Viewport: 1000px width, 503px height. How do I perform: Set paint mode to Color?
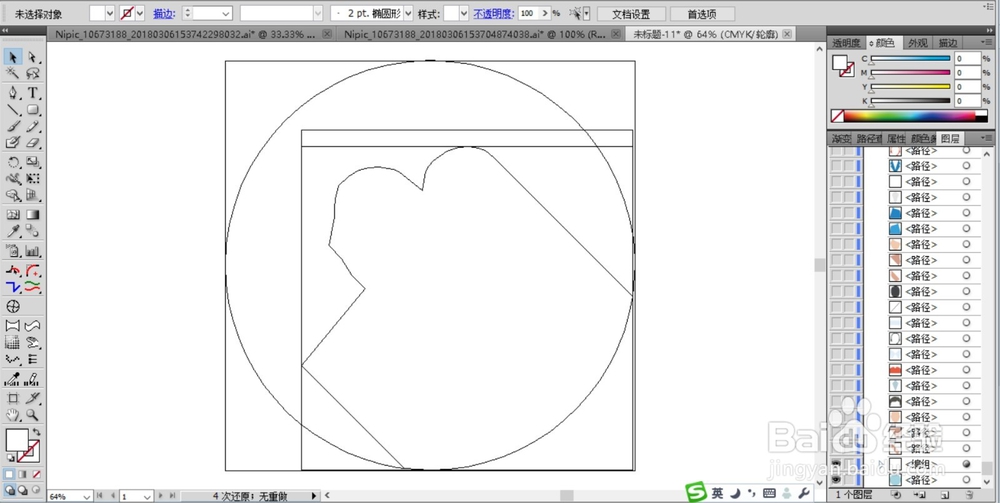point(9,475)
